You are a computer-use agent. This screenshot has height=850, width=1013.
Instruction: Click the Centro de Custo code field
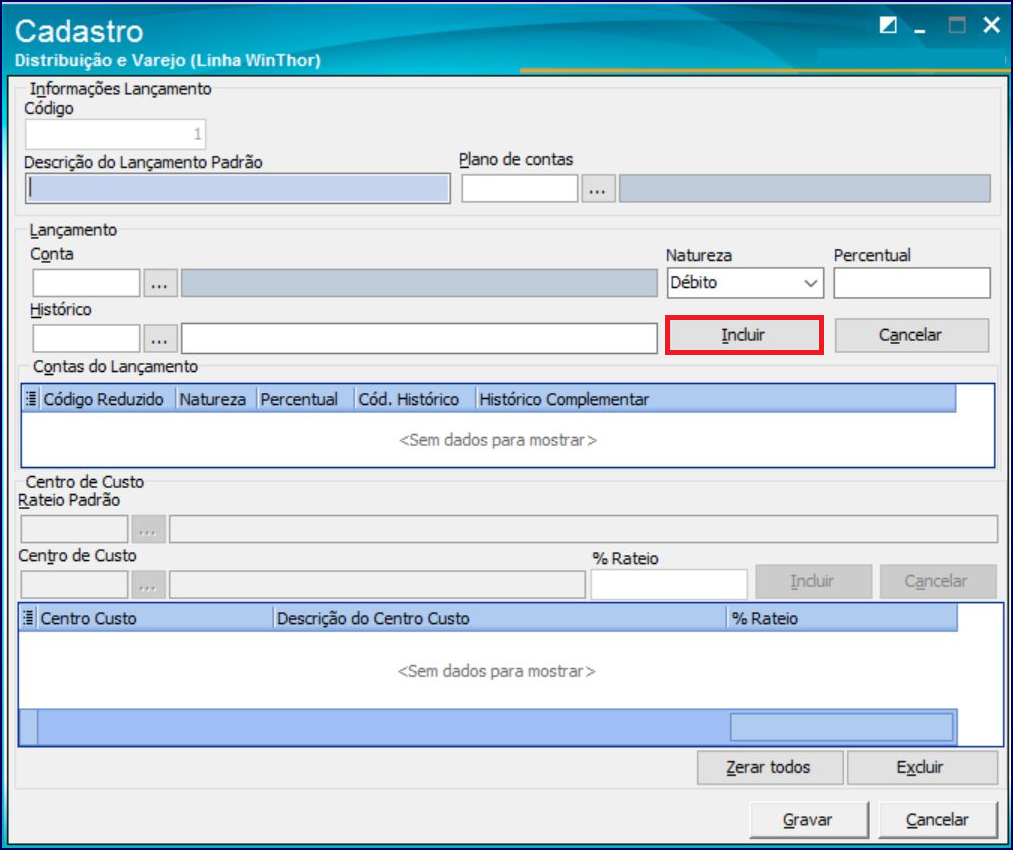tap(74, 585)
